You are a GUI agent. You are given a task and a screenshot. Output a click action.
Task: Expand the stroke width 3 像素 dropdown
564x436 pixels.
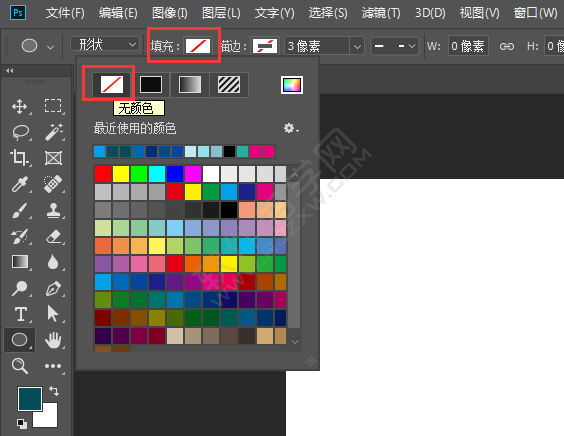[x=357, y=46]
